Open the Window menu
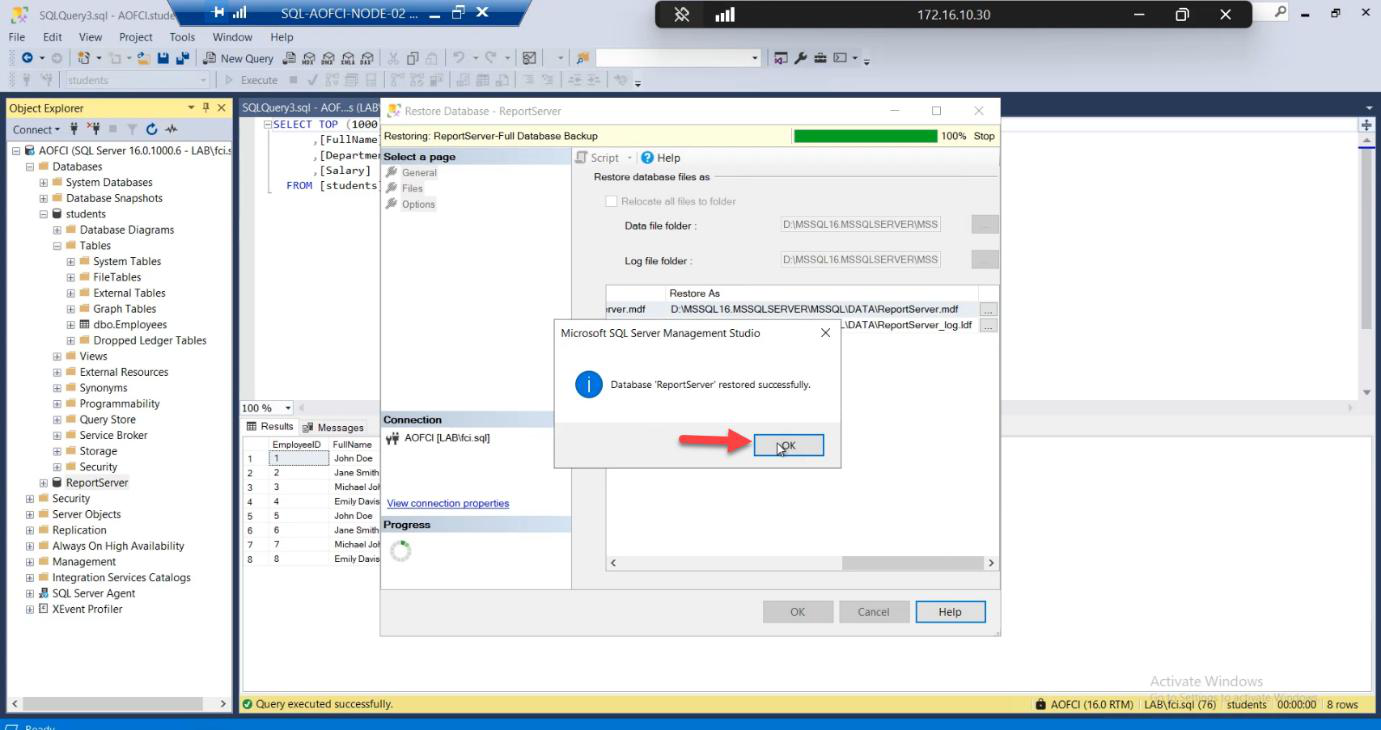 click(232, 37)
